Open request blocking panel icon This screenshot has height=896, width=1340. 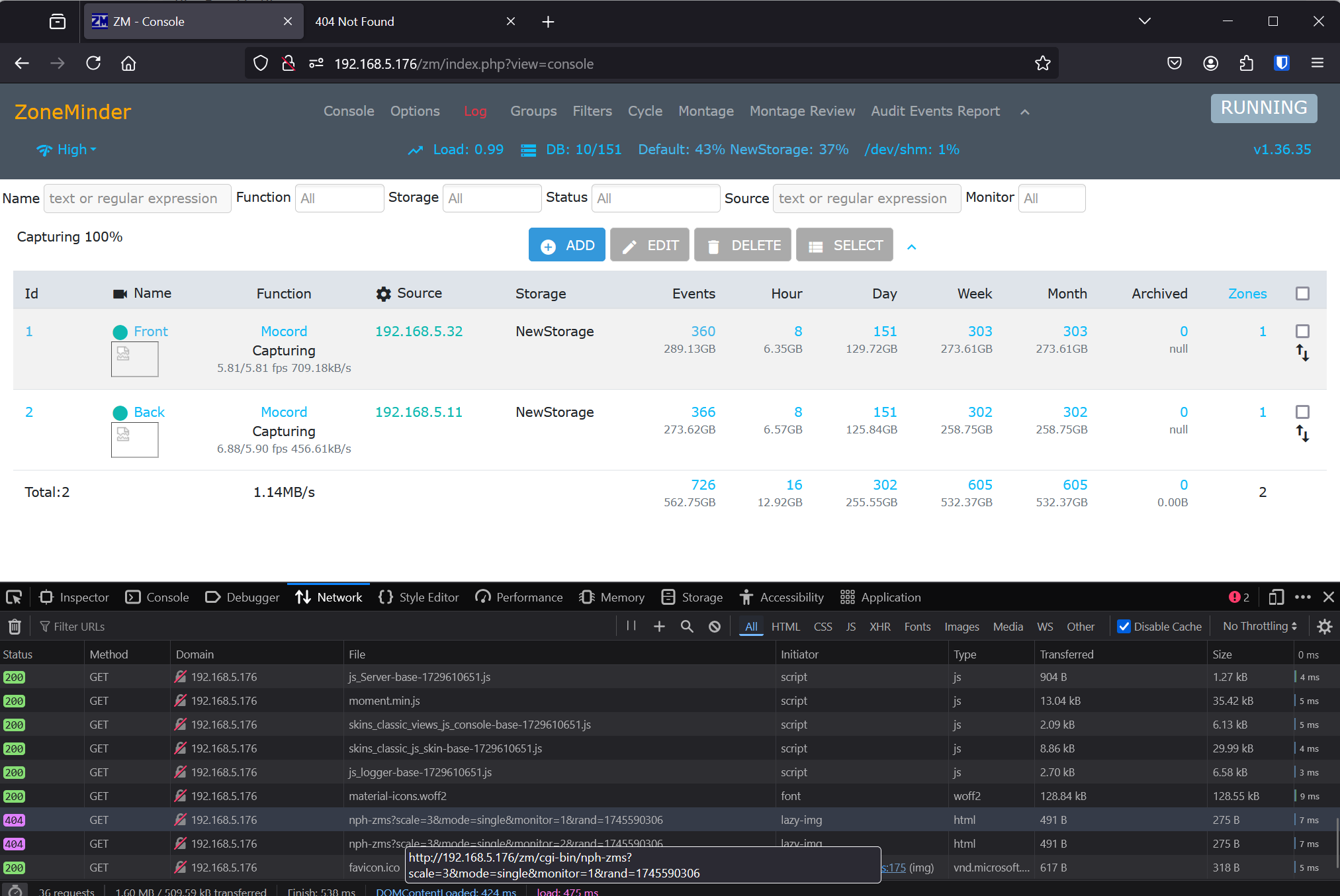715,626
